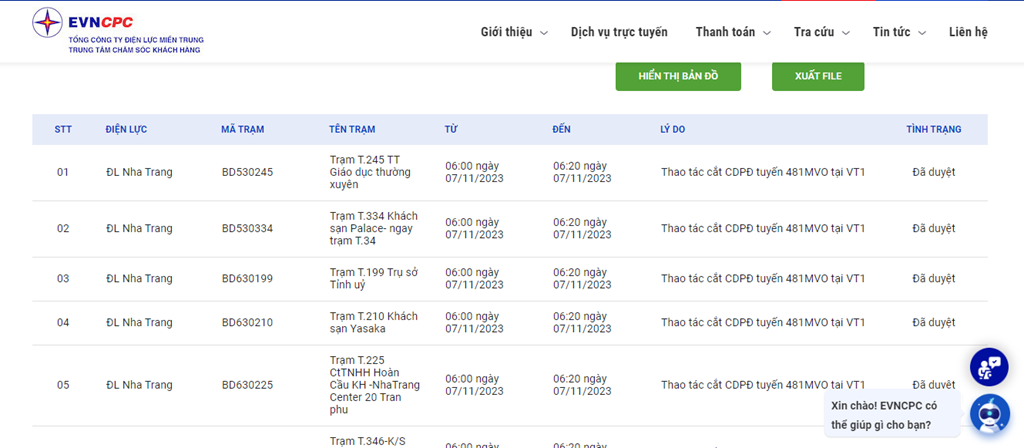Screen dimensions: 1024x448
Task: Click the TÌNH TRẠNG column header
Action: (x=933, y=130)
